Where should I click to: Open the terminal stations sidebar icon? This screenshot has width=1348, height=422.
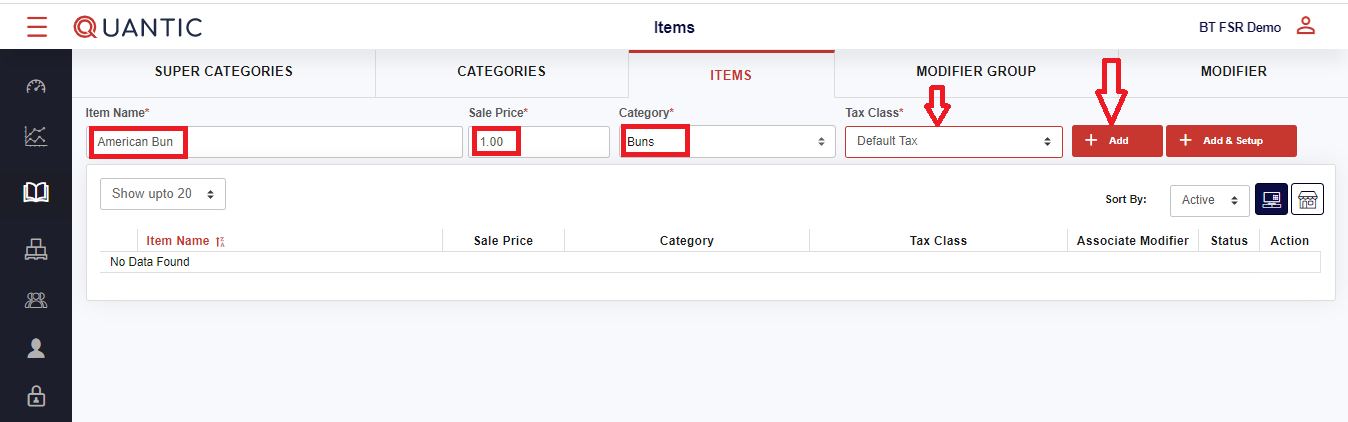pos(36,249)
